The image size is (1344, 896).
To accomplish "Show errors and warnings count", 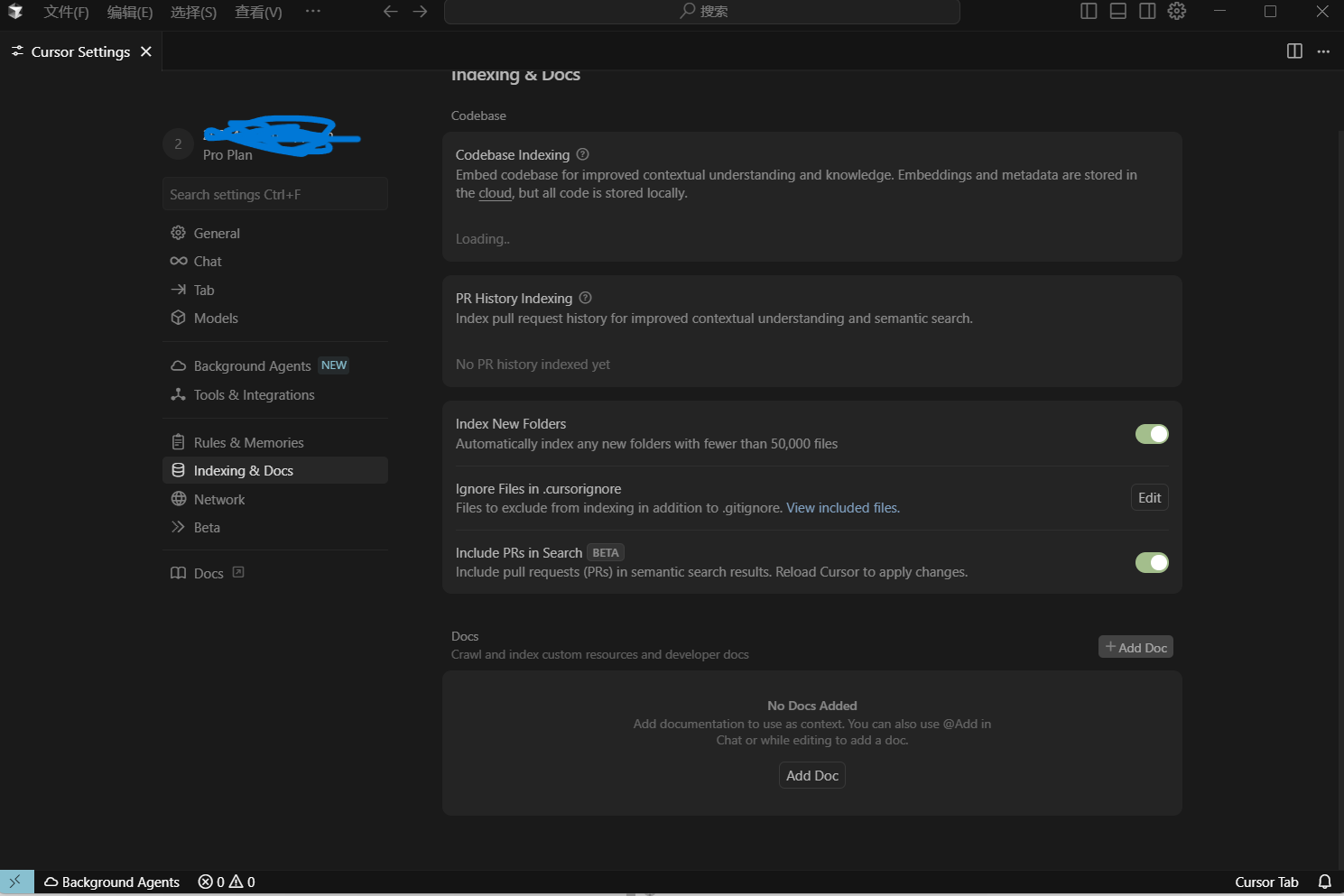I will point(227,882).
